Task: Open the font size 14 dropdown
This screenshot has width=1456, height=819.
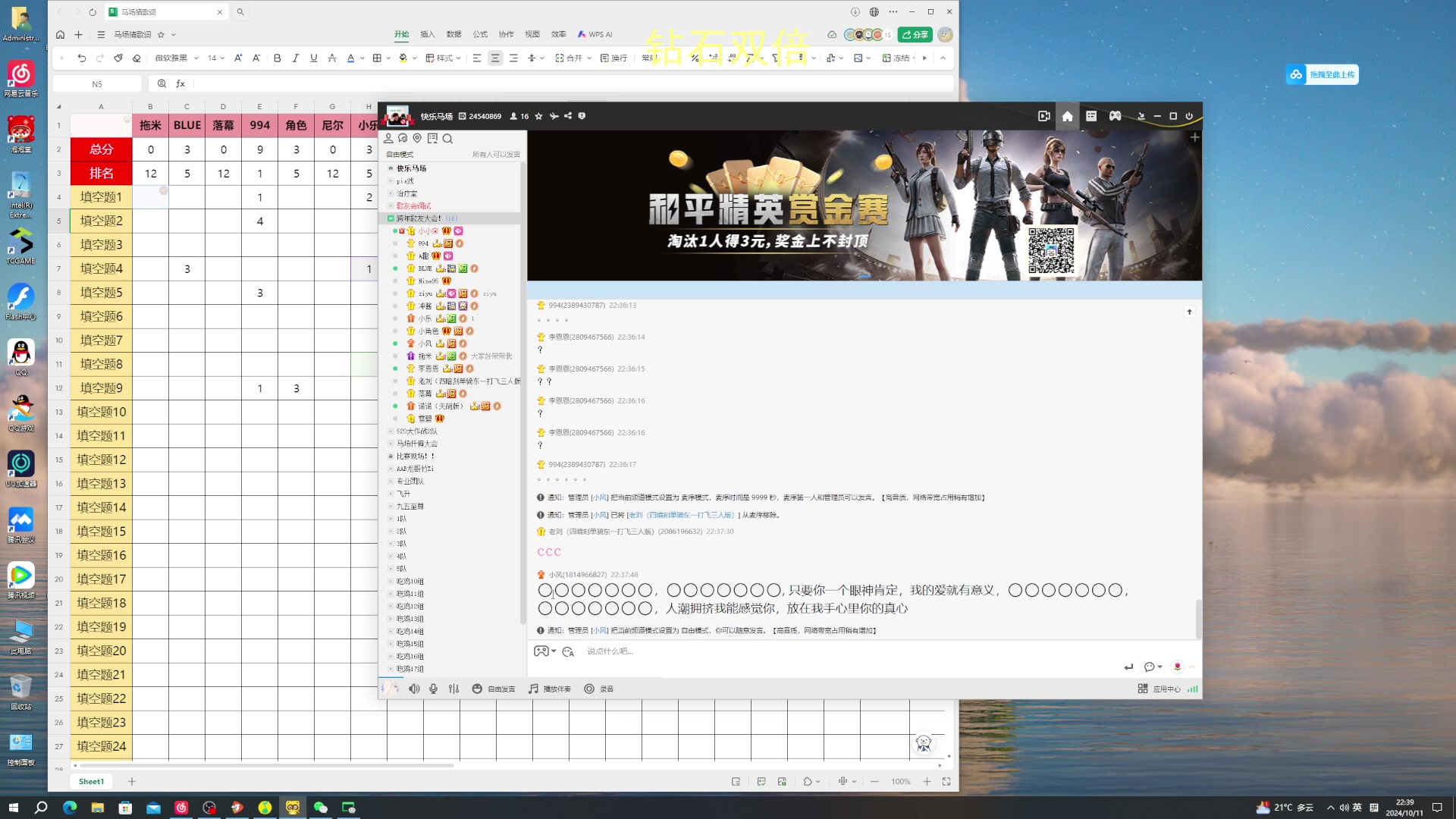Action: [x=216, y=58]
